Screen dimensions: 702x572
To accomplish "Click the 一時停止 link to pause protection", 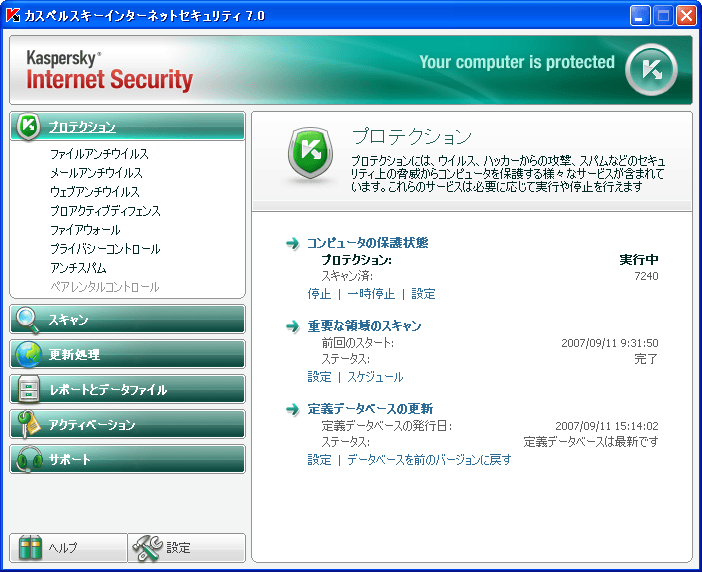I will [371, 294].
